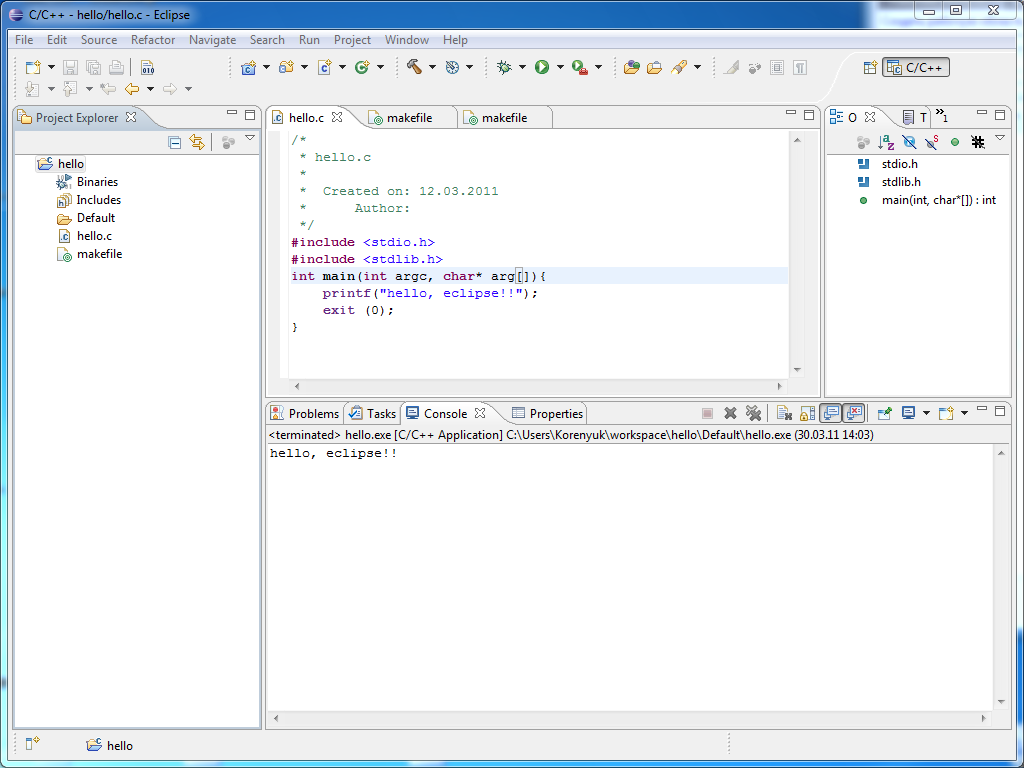Open Project Explorer view menu triangle
This screenshot has height=768, width=1024.
pyautogui.click(x=249, y=138)
